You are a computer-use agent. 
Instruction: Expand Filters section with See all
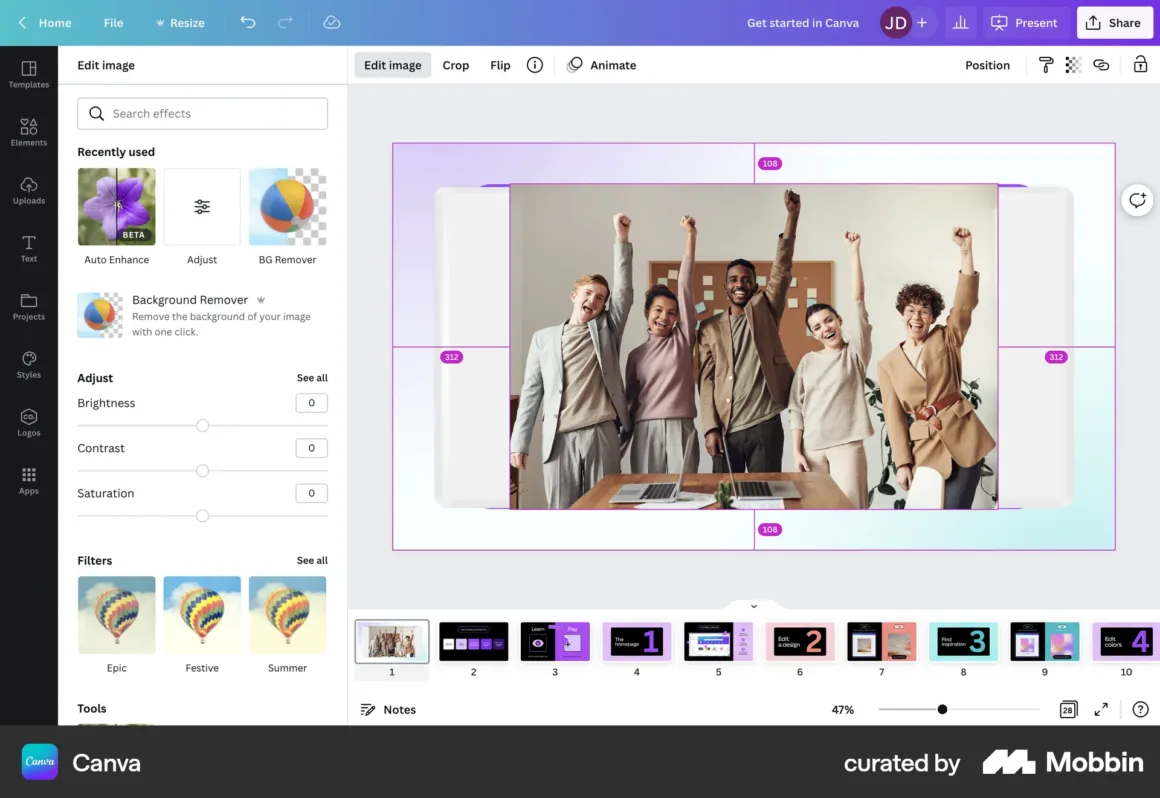(x=312, y=561)
